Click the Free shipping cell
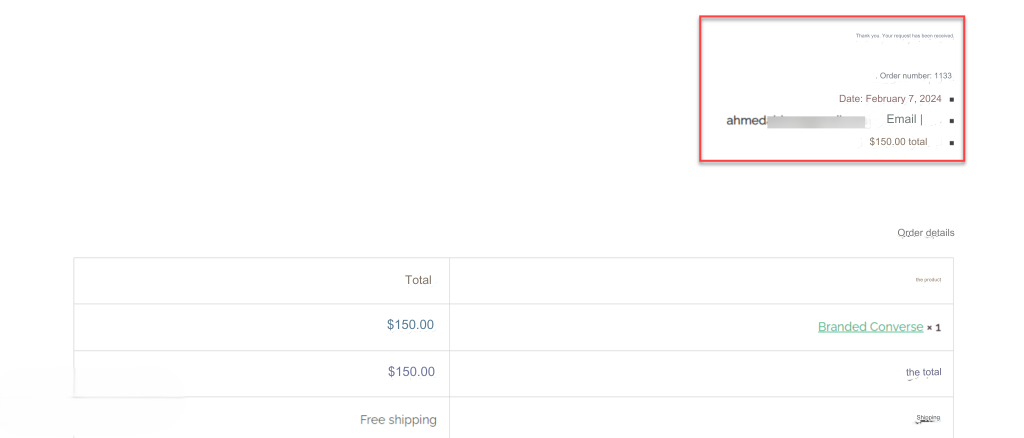The height and width of the screenshot is (438, 1024). (398, 420)
